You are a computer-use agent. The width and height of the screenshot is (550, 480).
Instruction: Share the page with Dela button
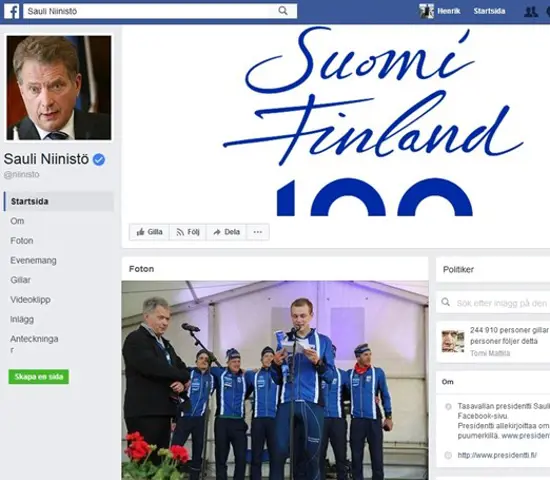[x=227, y=232]
